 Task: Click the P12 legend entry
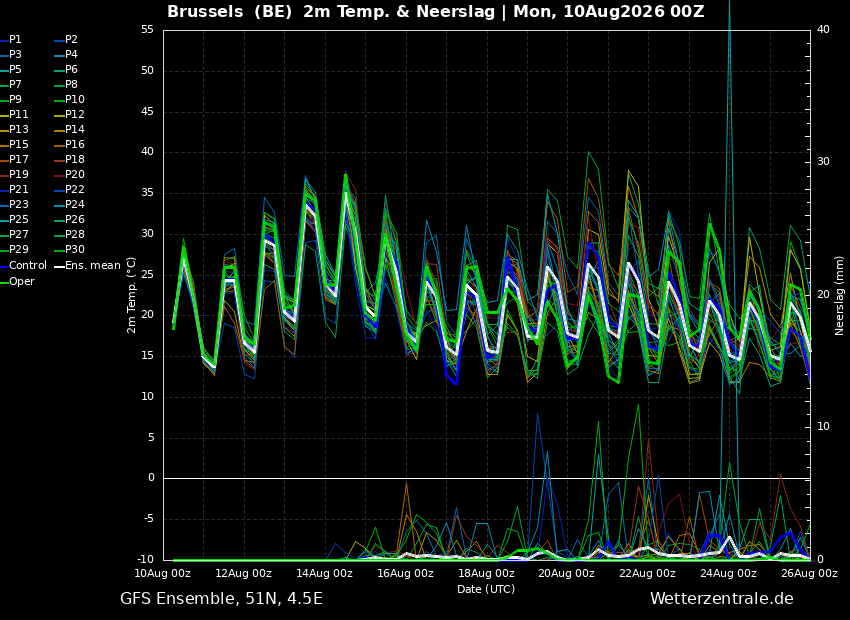(x=70, y=114)
